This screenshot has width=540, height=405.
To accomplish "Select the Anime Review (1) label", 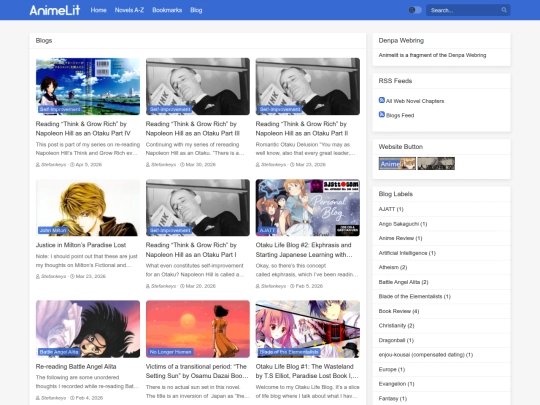I will (x=400, y=238).
